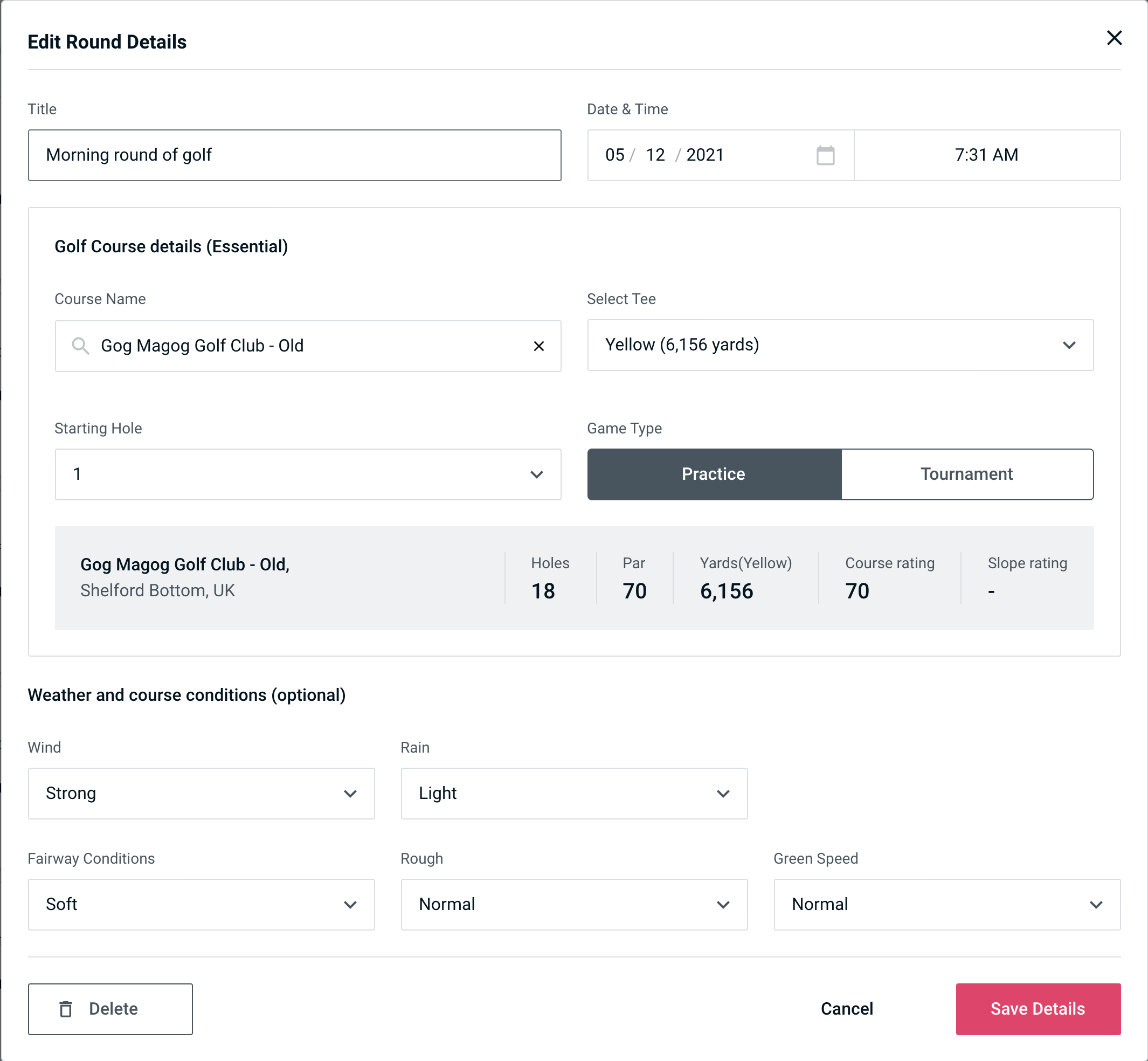Click Save Details button
1148x1061 pixels.
[1037, 1009]
